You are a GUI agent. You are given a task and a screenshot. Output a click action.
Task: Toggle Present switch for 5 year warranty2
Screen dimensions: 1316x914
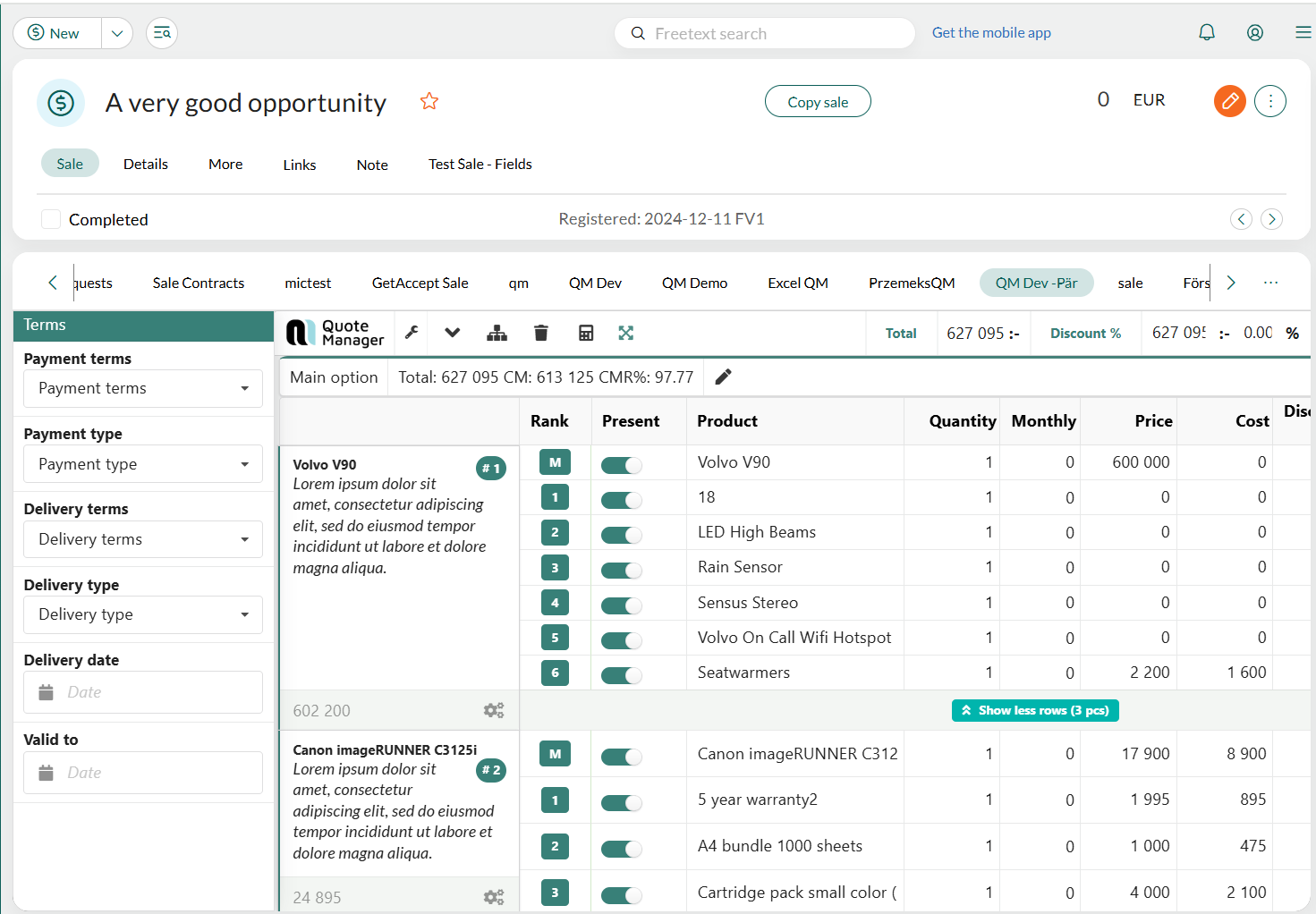point(622,802)
